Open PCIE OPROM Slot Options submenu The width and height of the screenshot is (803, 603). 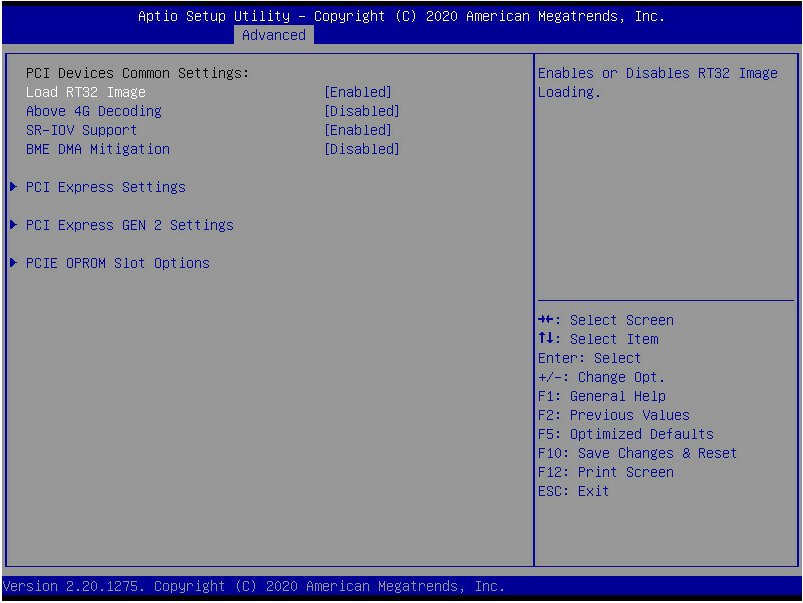point(118,263)
